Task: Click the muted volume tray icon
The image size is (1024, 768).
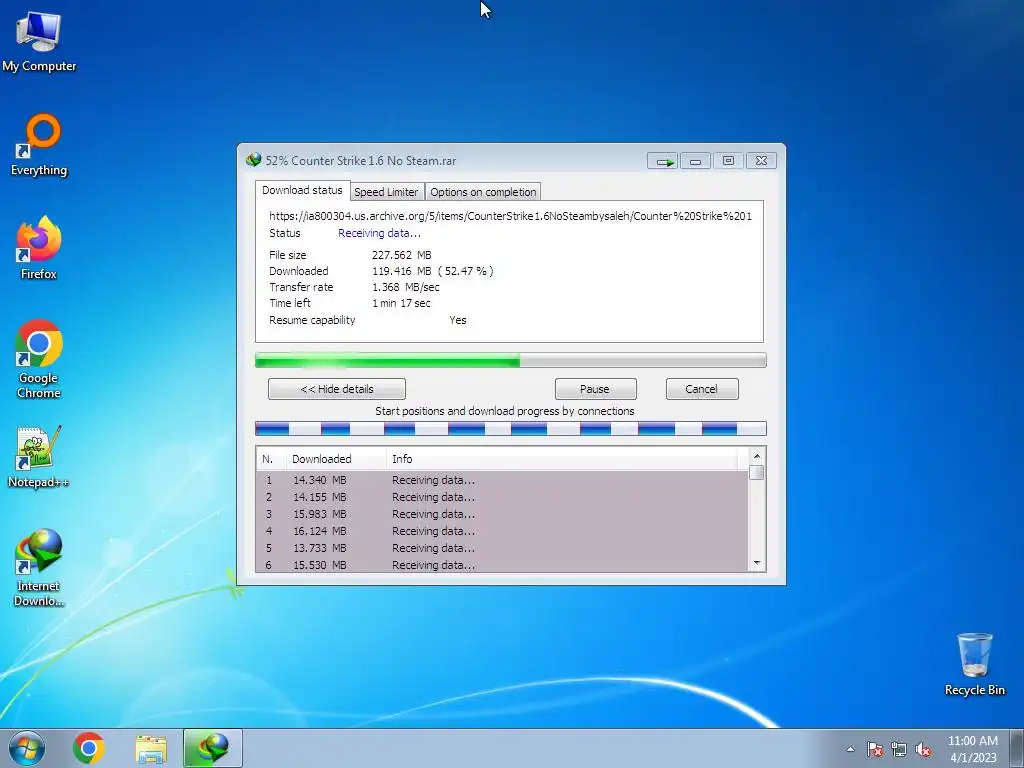Action: (923, 749)
